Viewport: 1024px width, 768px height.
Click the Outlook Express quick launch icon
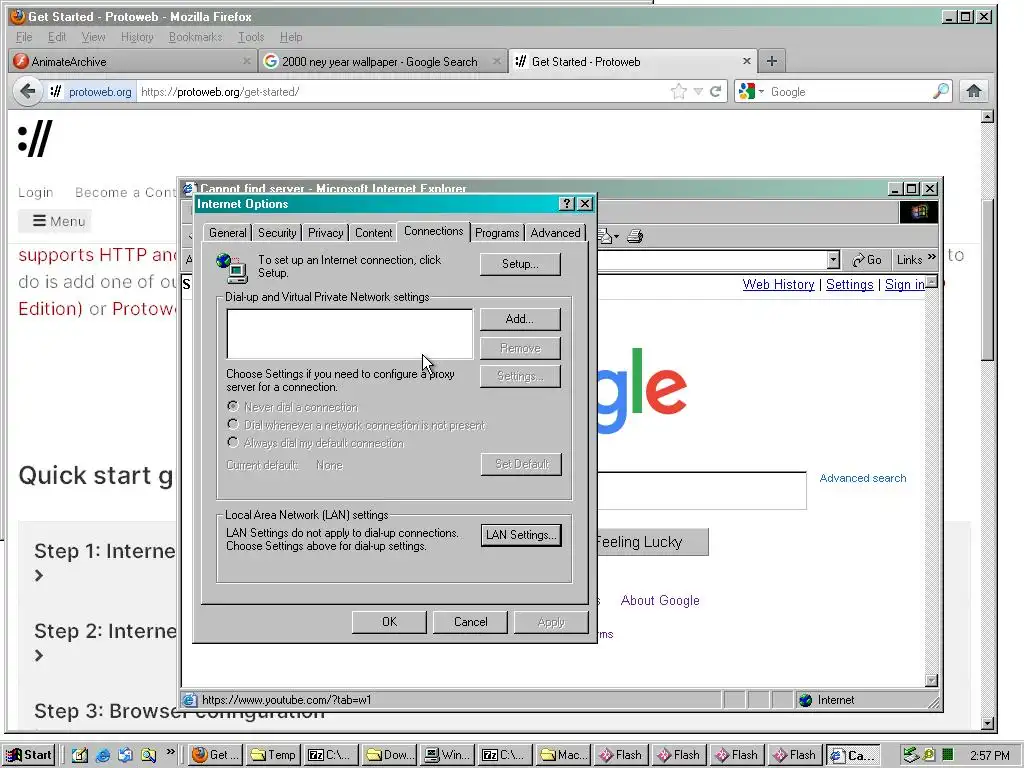pos(125,755)
